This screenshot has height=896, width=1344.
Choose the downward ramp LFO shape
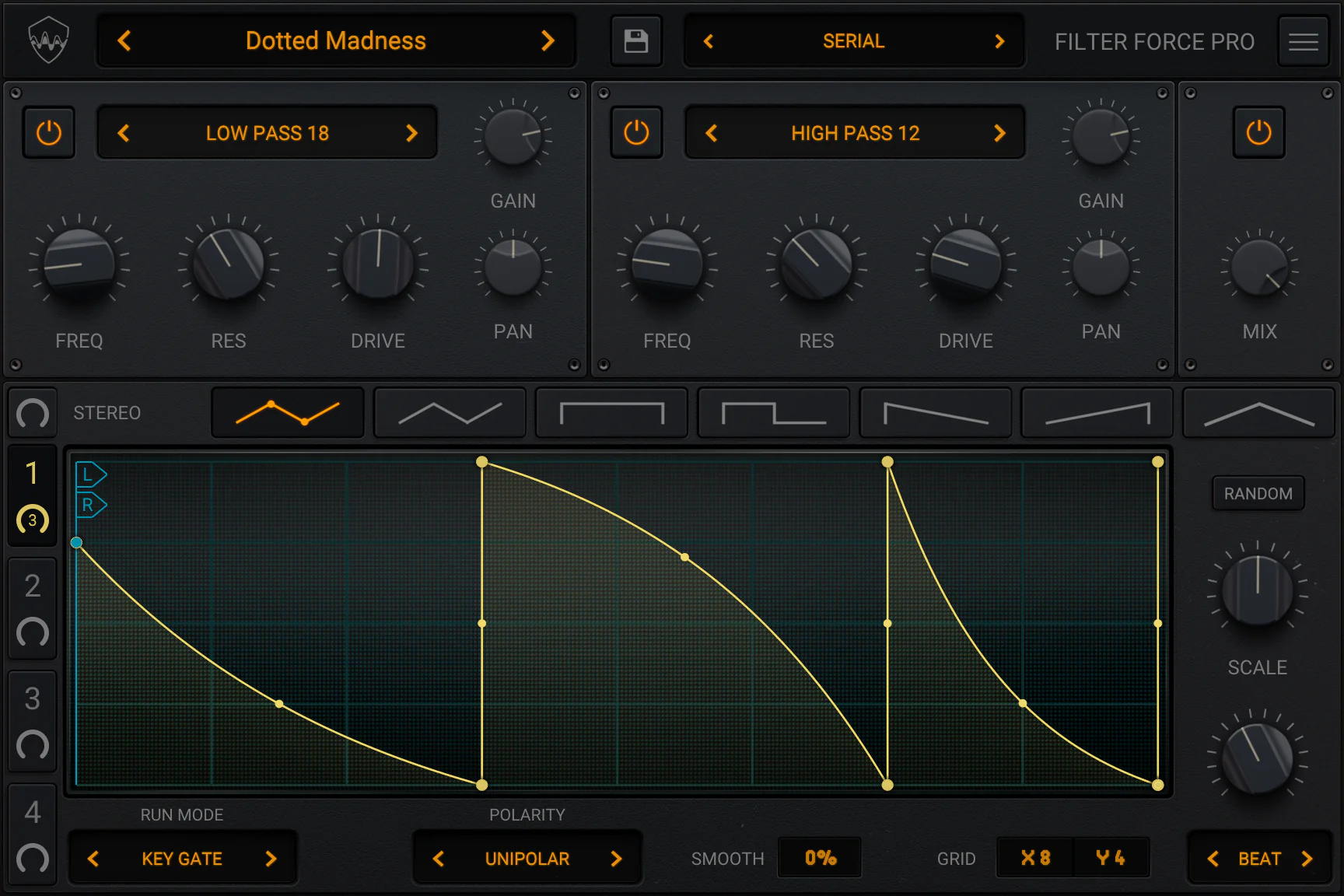coord(935,413)
